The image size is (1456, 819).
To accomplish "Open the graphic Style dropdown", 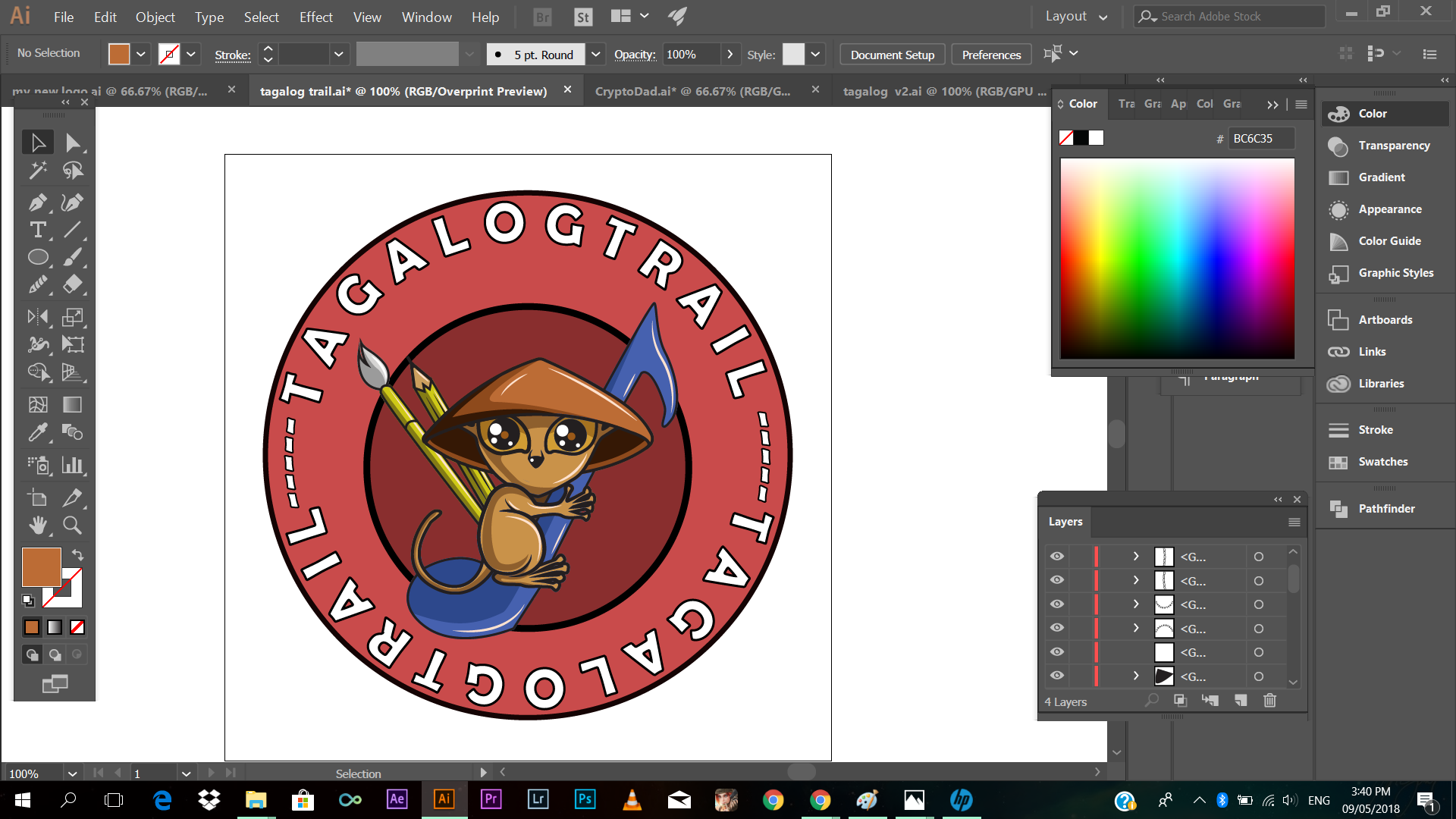I will (815, 54).
